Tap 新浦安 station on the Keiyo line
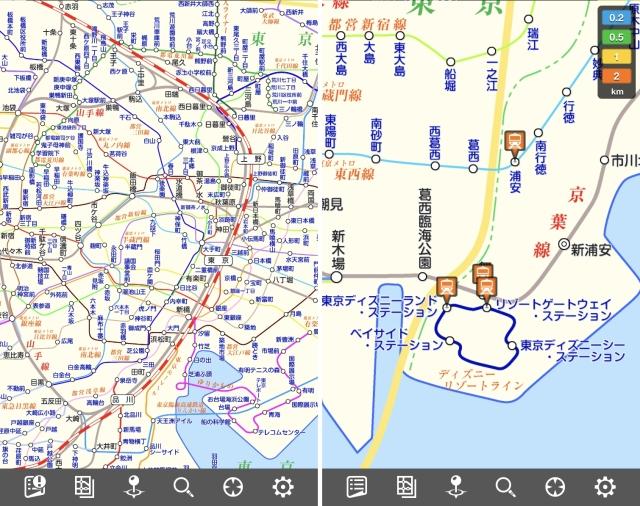 coord(591,250)
